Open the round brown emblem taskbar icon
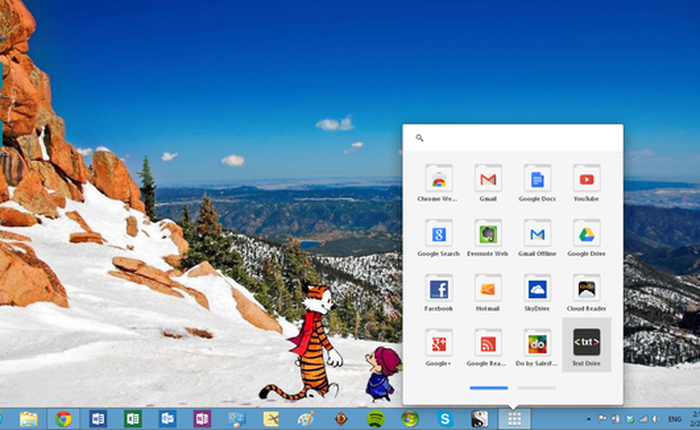 [x=341, y=419]
